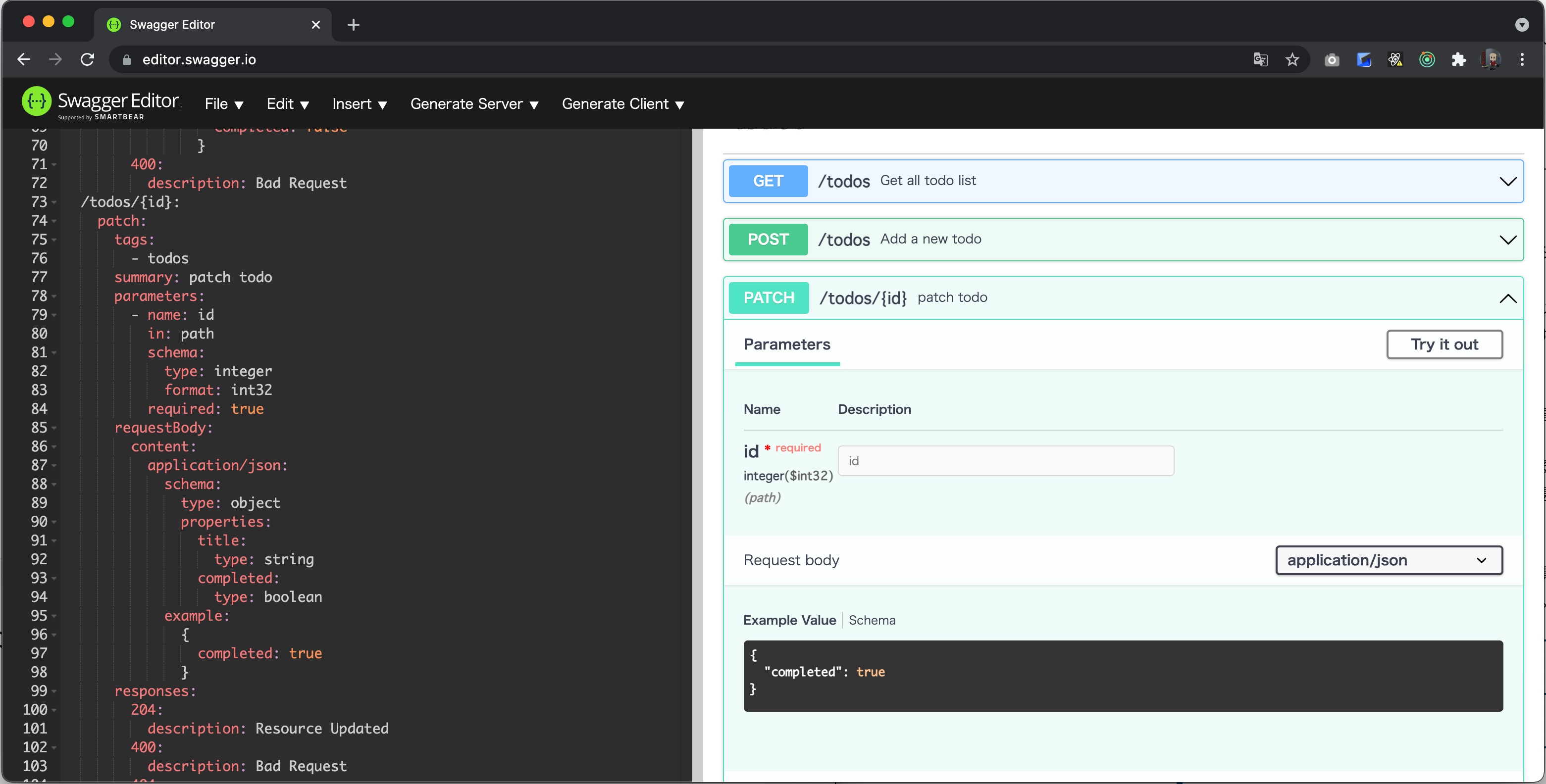Expand the GET /todos operation chevron

click(1507, 181)
